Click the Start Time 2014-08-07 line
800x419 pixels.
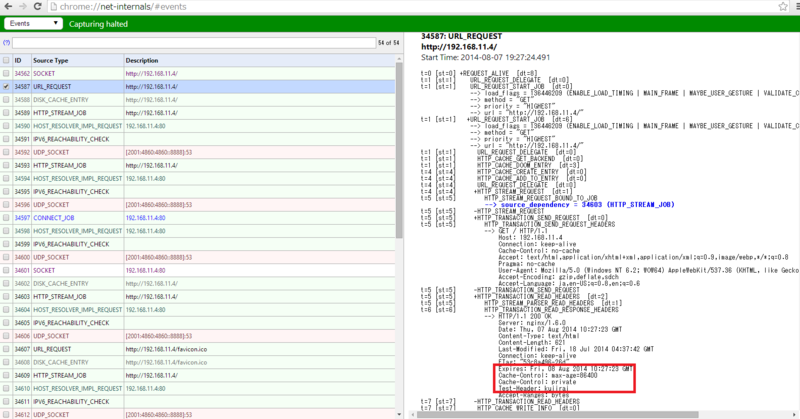coord(485,58)
